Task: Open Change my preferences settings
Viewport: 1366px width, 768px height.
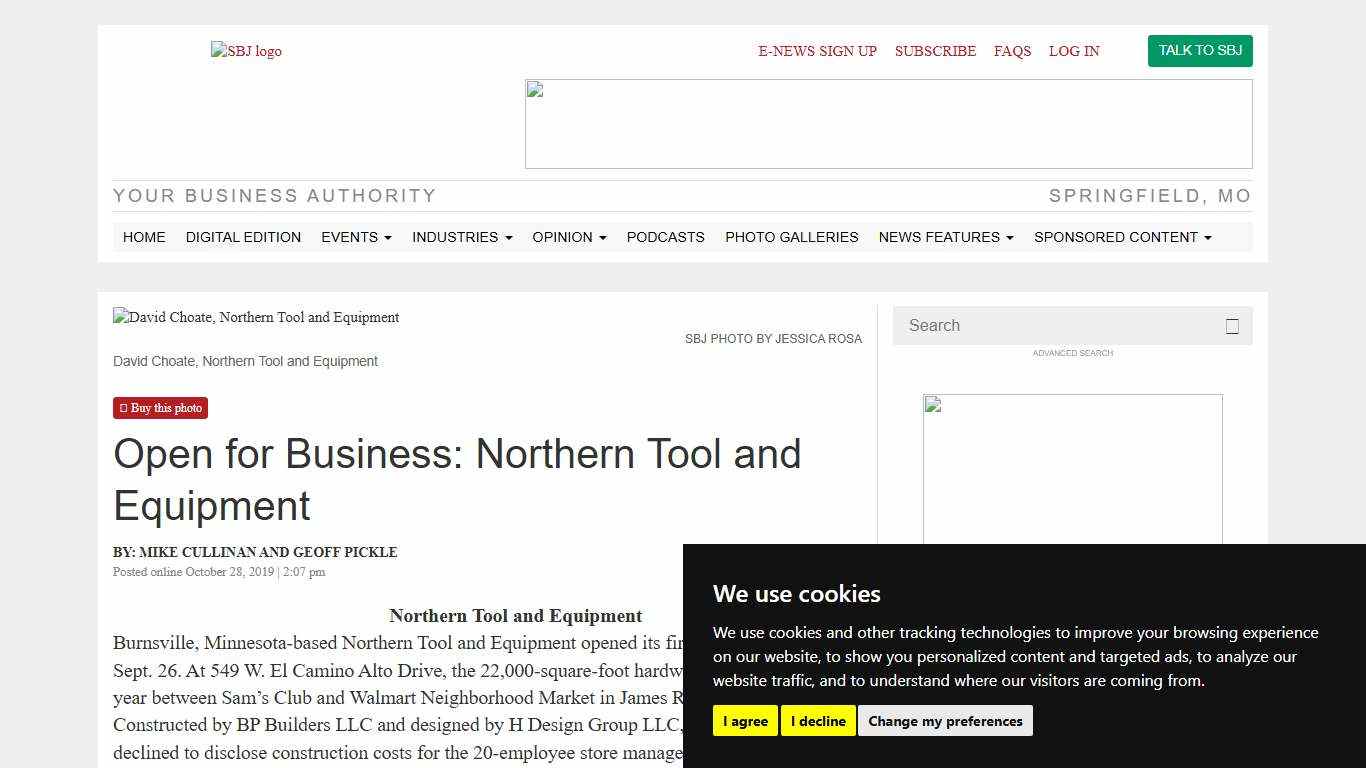Action: point(945,720)
